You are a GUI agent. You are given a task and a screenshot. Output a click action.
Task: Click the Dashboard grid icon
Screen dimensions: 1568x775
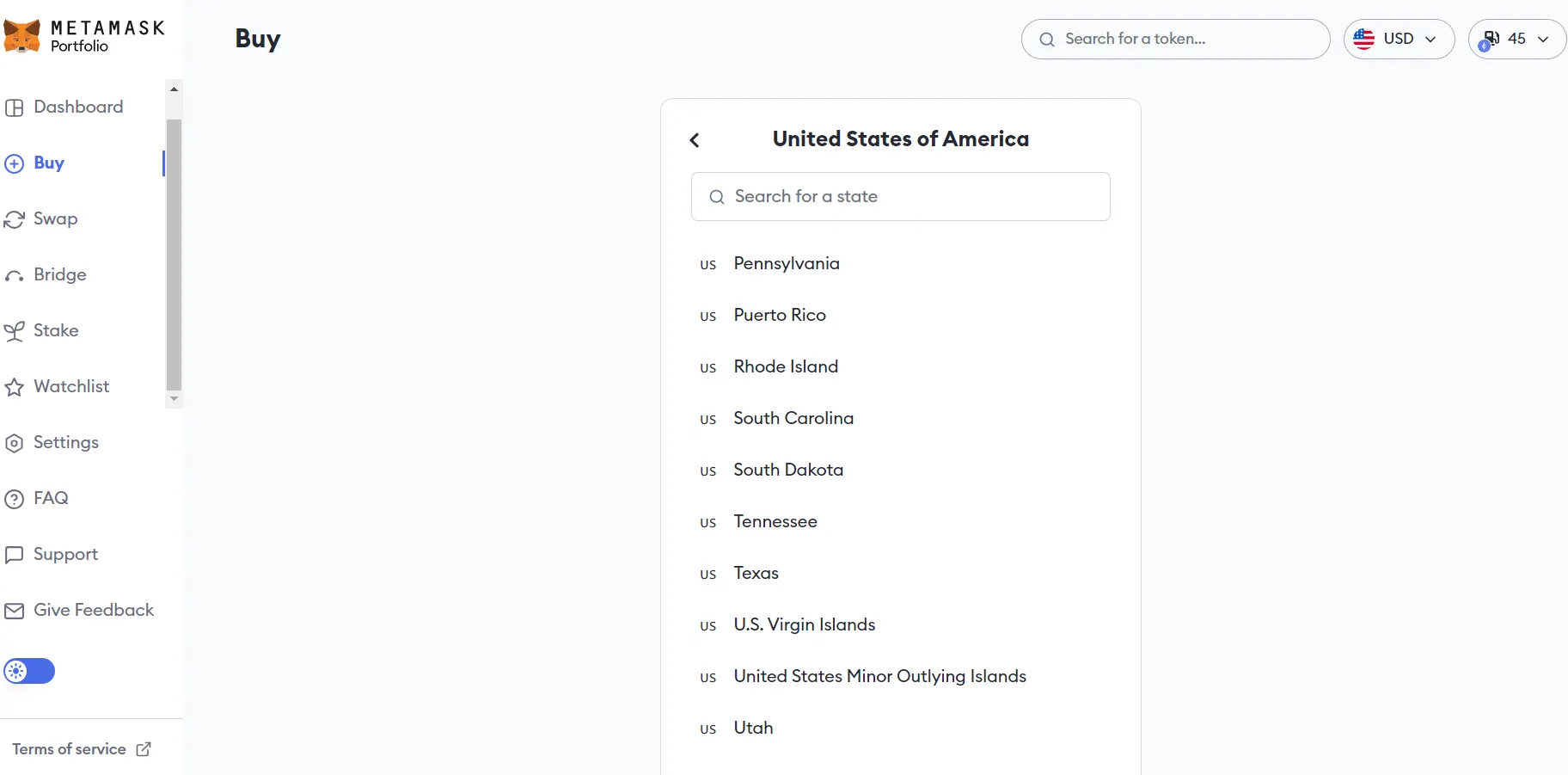15,108
